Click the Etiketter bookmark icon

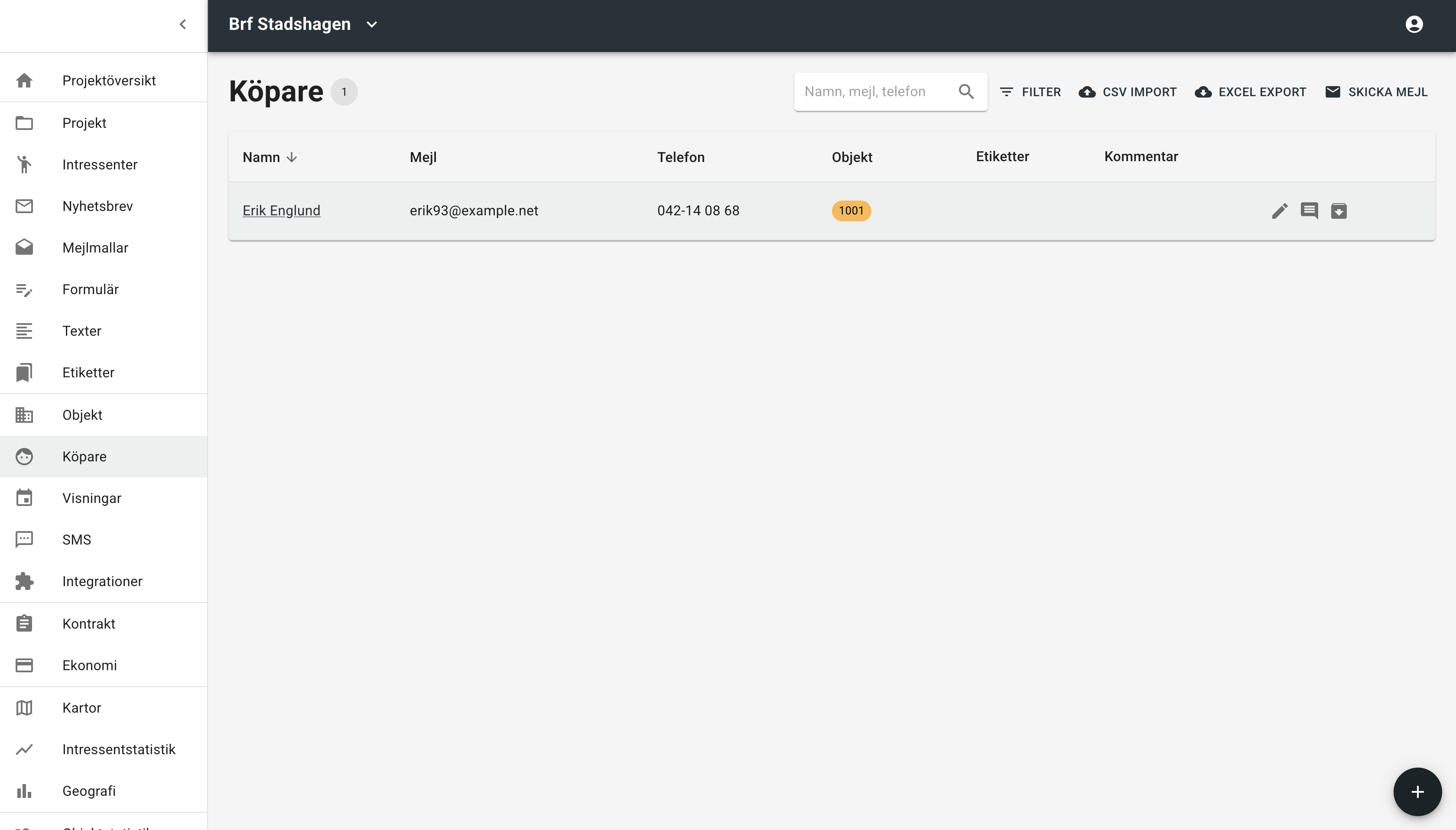(24, 372)
